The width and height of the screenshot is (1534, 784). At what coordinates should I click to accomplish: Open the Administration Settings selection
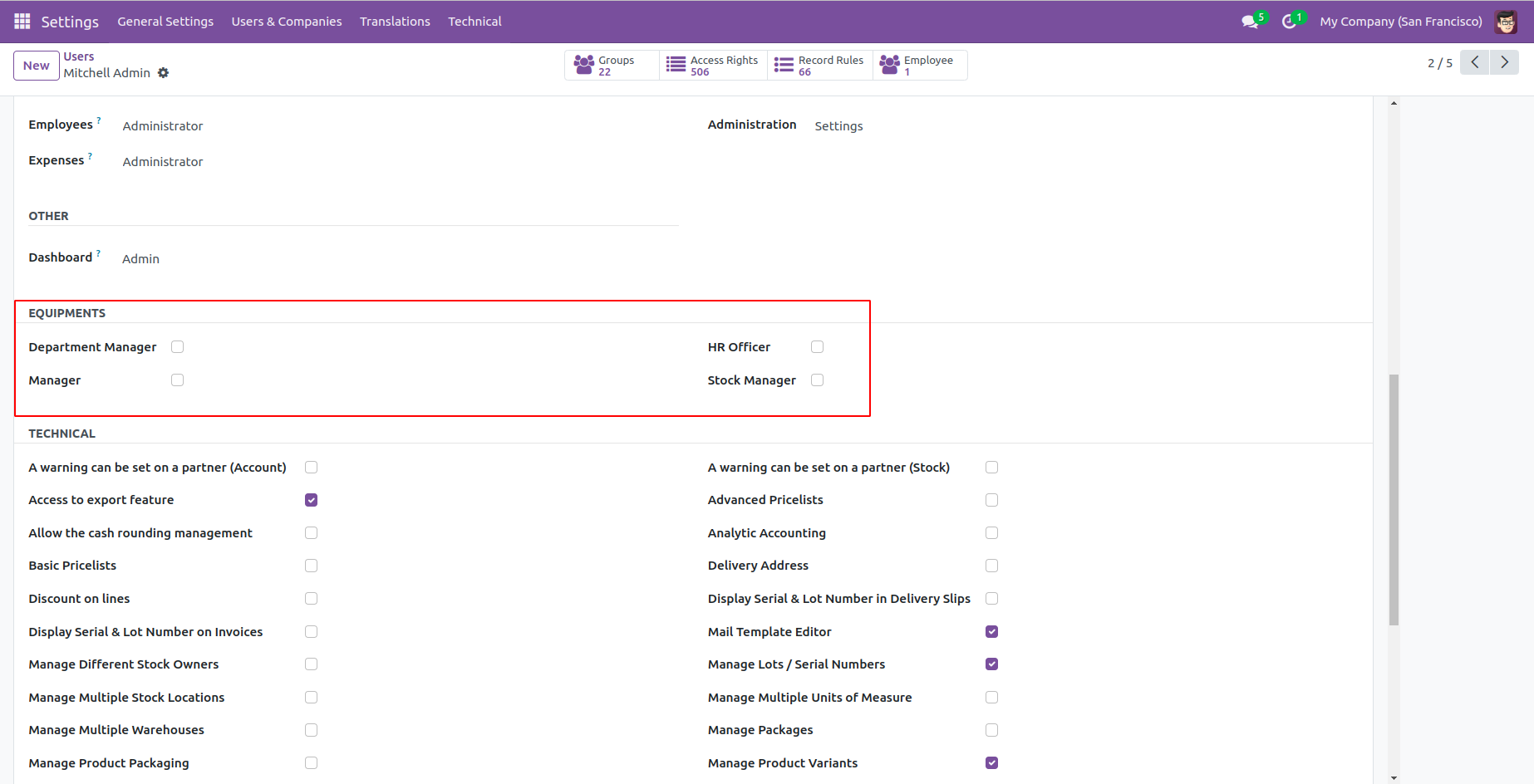[838, 126]
